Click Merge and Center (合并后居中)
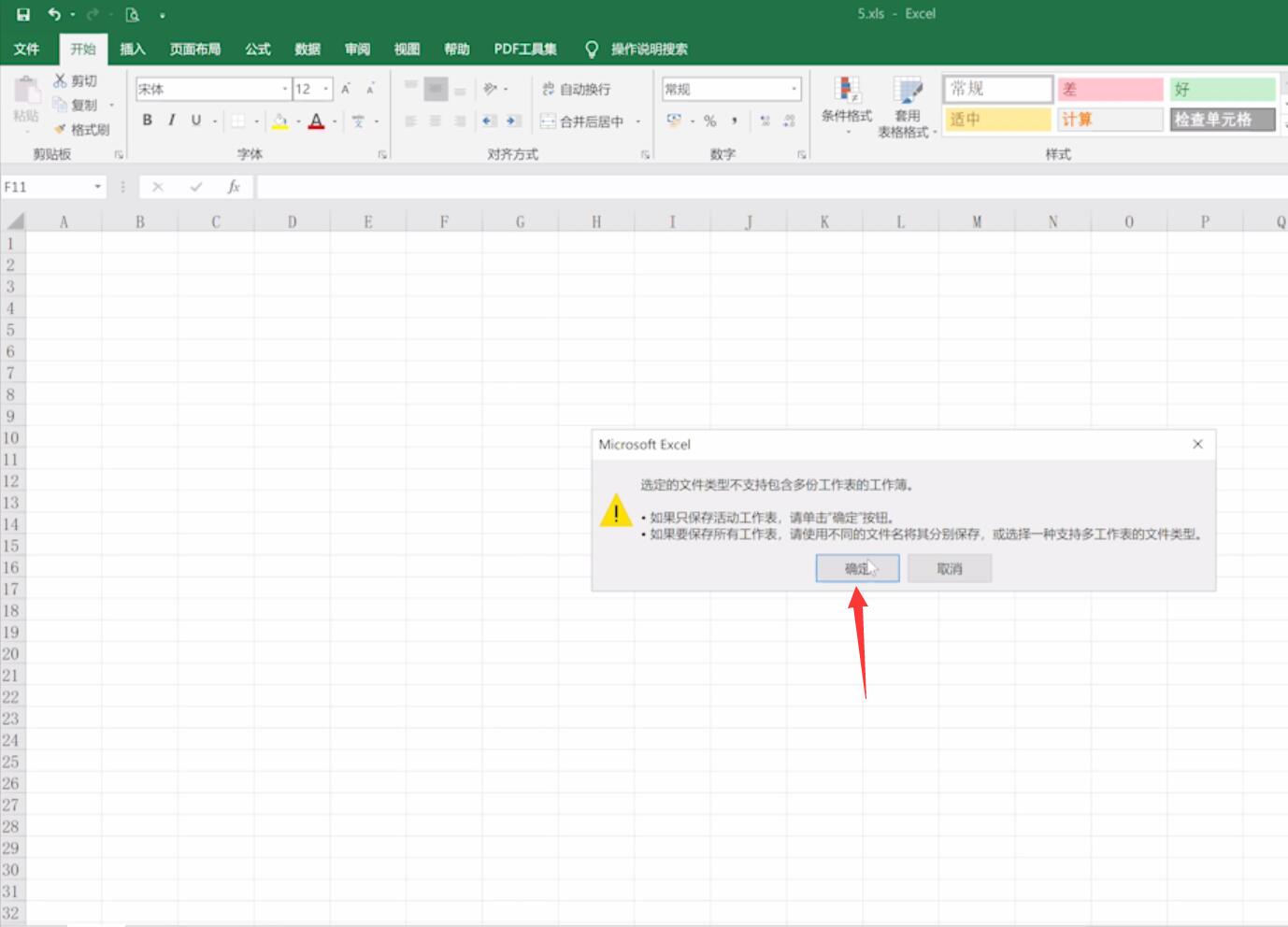 (581, 121)
